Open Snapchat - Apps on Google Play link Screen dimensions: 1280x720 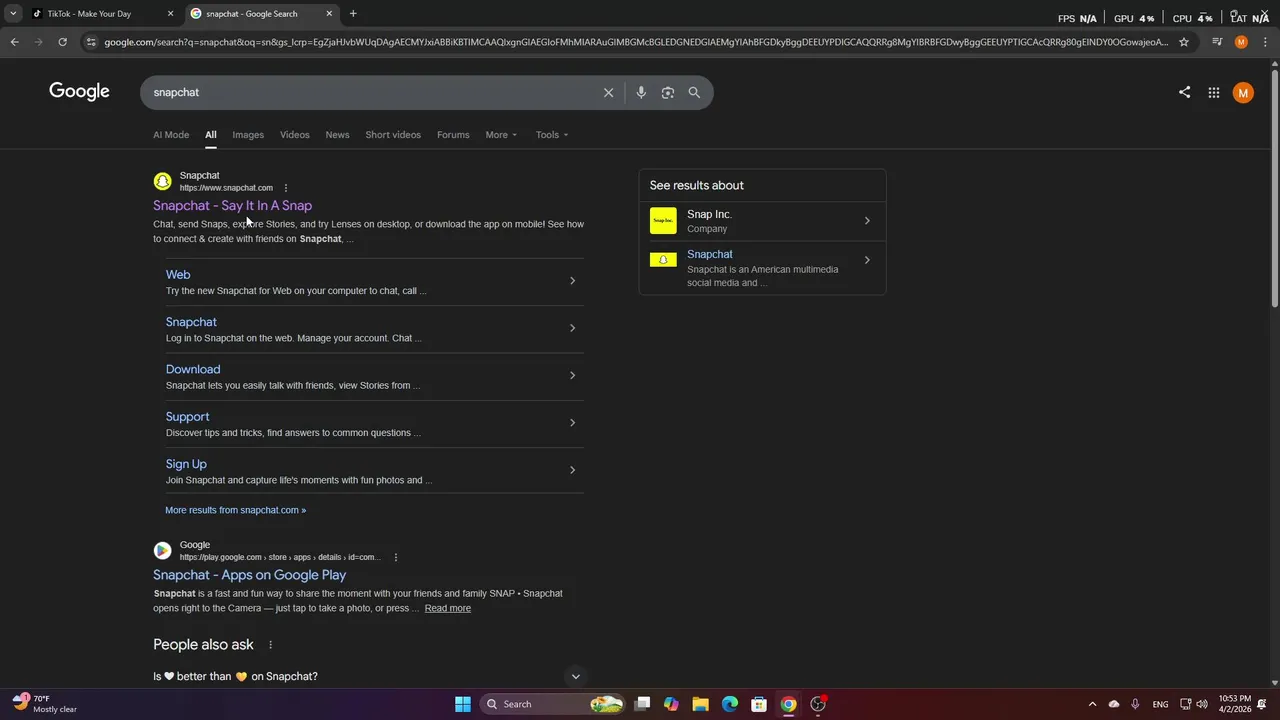[x=249, y=575]
